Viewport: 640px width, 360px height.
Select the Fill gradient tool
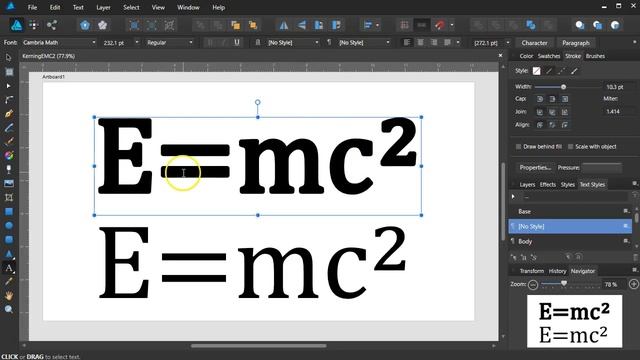(x=9, y=156)
